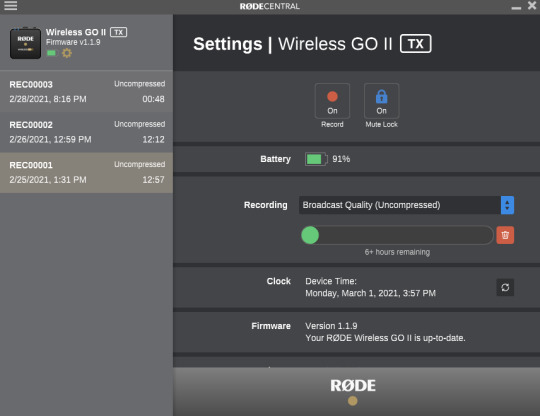Select recording REC00001
The image size is (540, 416).
[x=86, y=173]
